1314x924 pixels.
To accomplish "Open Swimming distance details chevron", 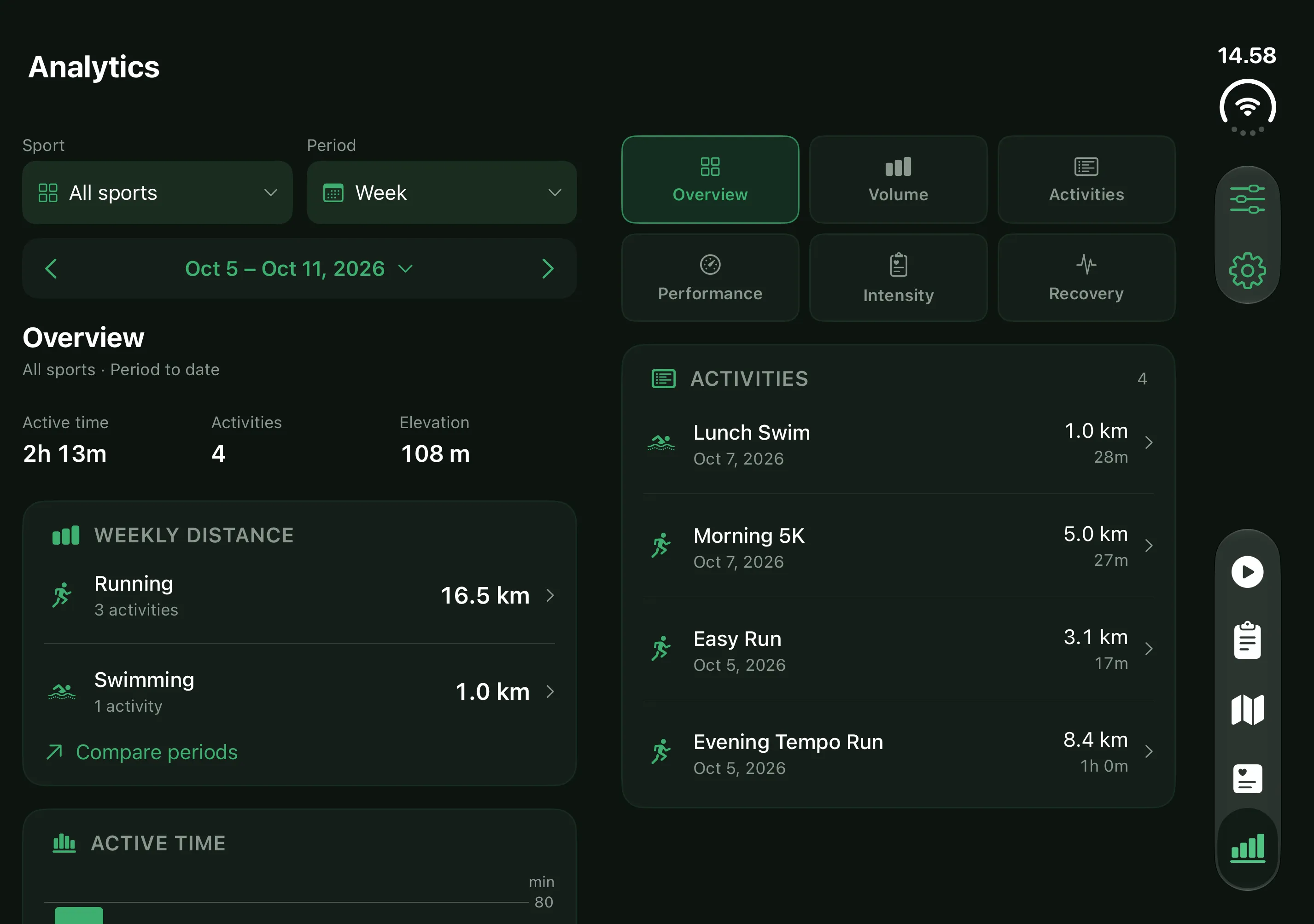I will [550, 691].
